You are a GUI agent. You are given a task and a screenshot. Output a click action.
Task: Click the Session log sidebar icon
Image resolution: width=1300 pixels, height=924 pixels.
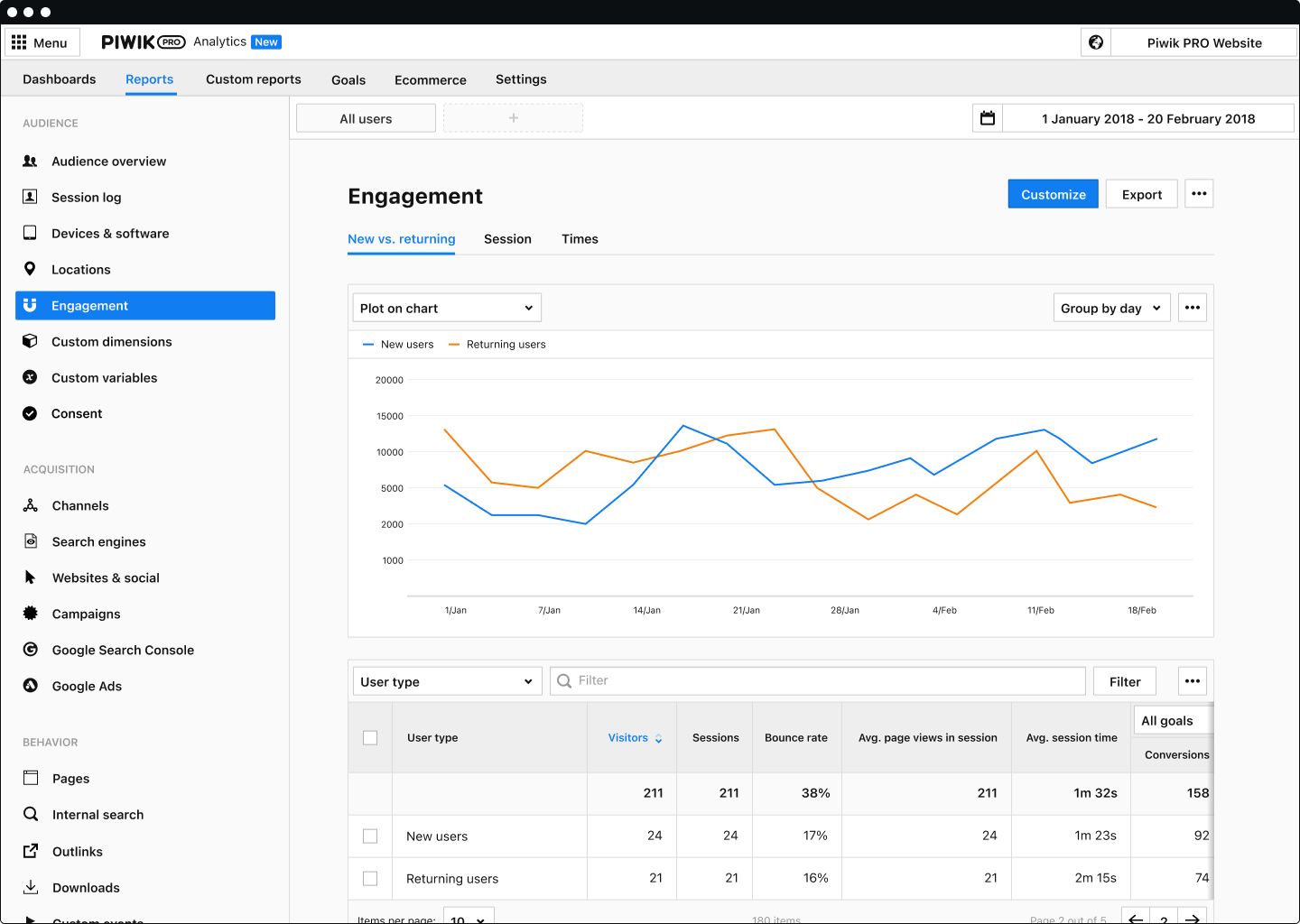(x=30, y=197)
